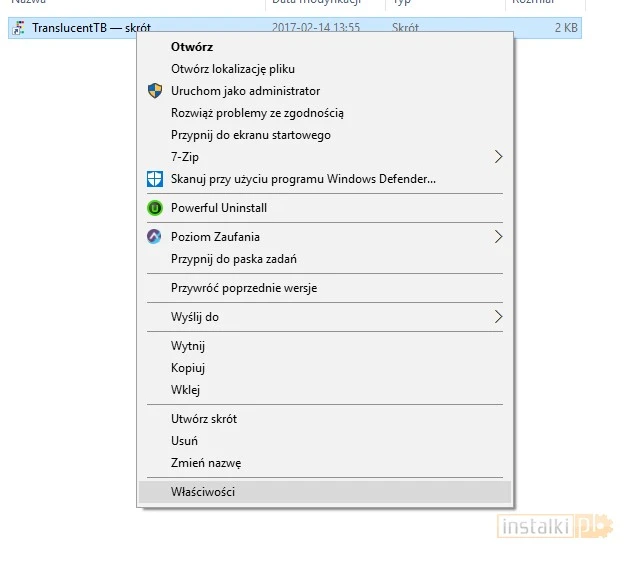
Task: Click the UAC shield icon beside Uruchom jako administrator
Action: [154, 91]
